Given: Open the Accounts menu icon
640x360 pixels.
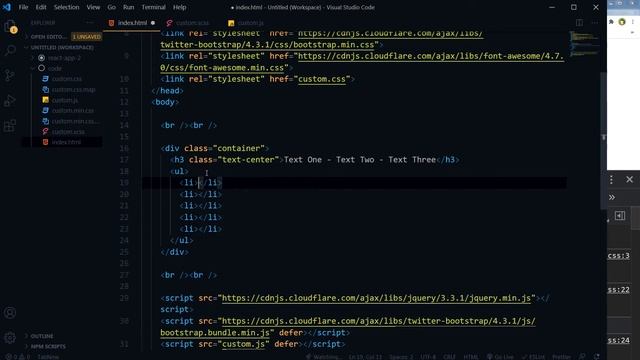Looking at the screenshot, I should point(10,313).
